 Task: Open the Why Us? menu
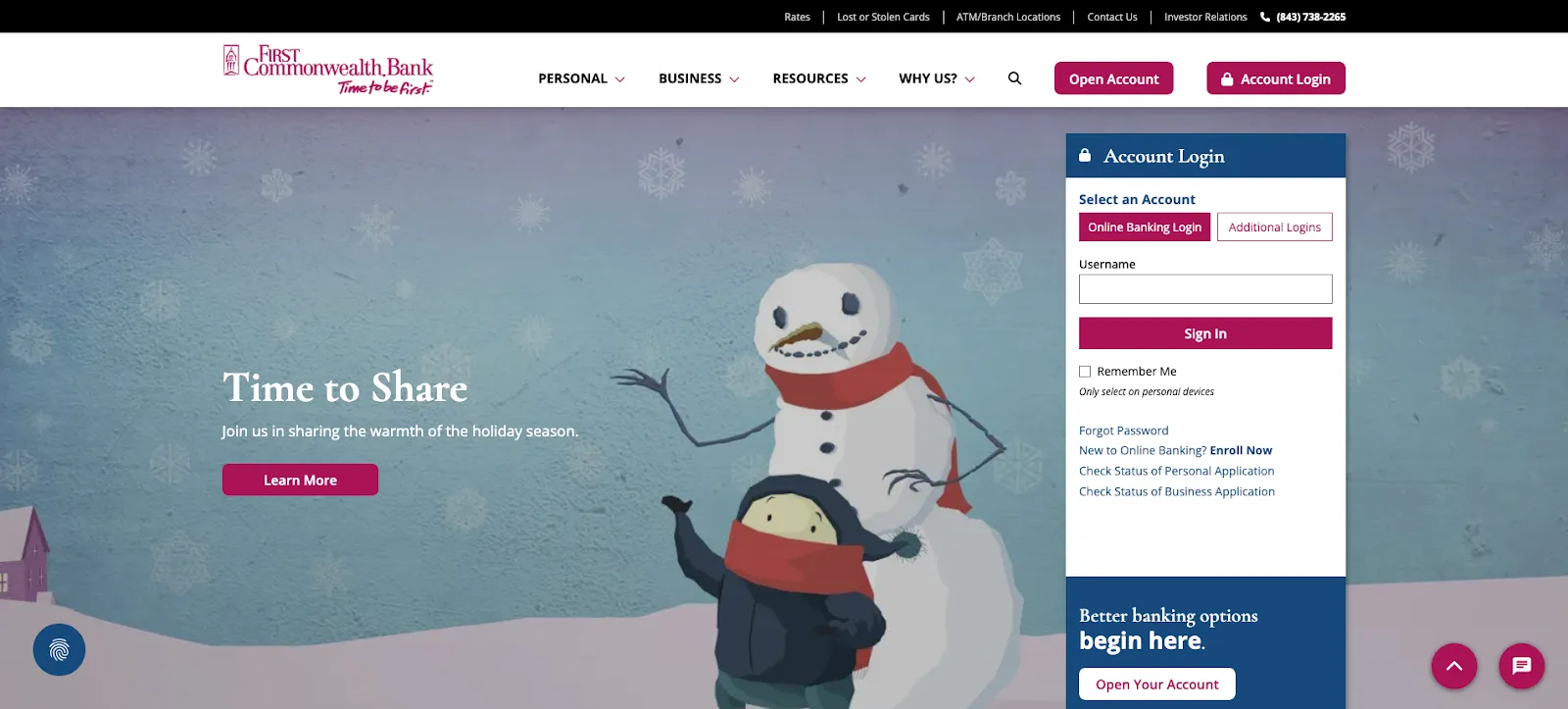937,78
